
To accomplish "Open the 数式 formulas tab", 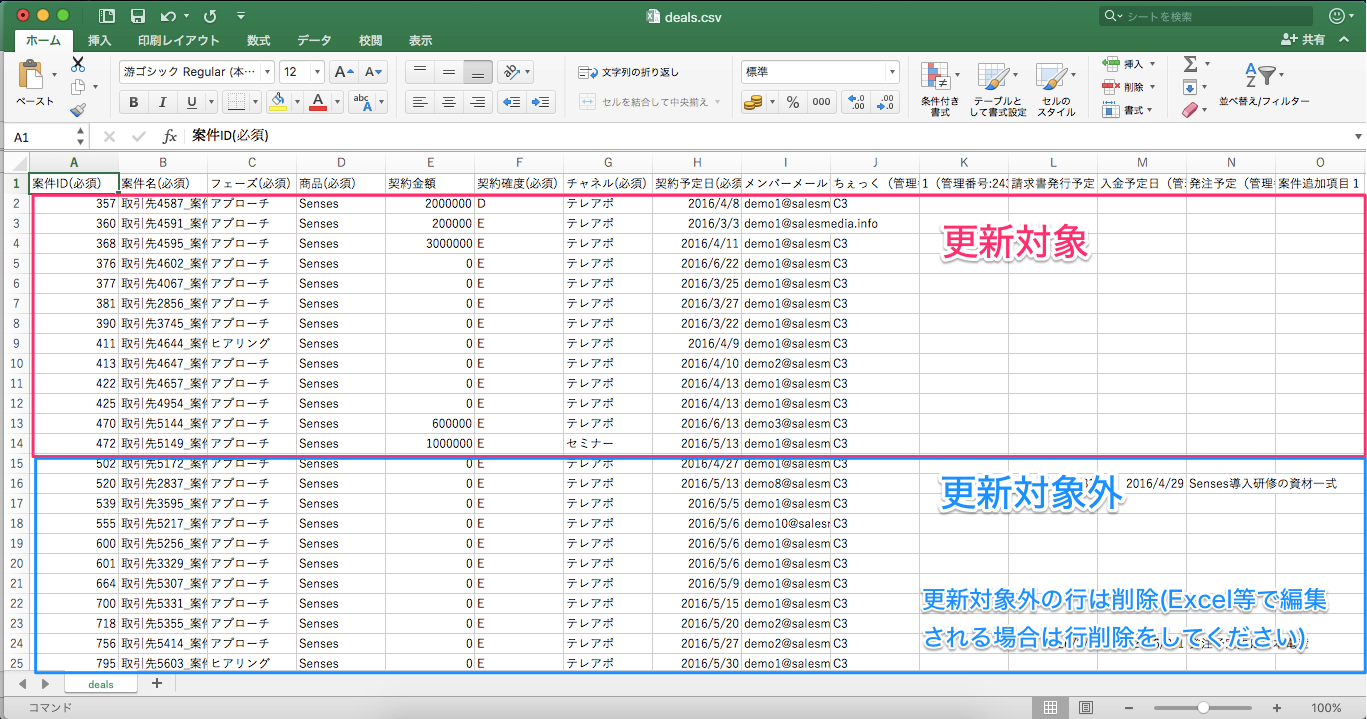I will click(258, 40).
